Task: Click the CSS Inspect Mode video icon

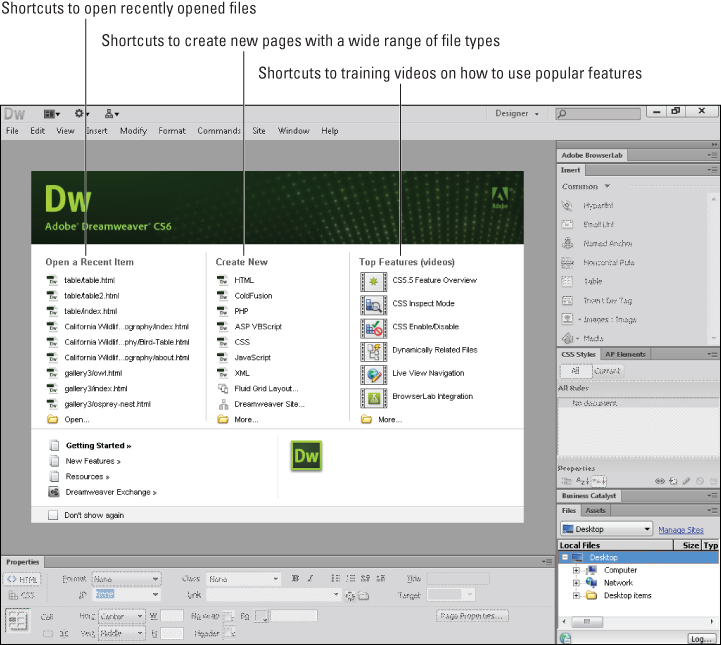Action: tap(372, 303)
